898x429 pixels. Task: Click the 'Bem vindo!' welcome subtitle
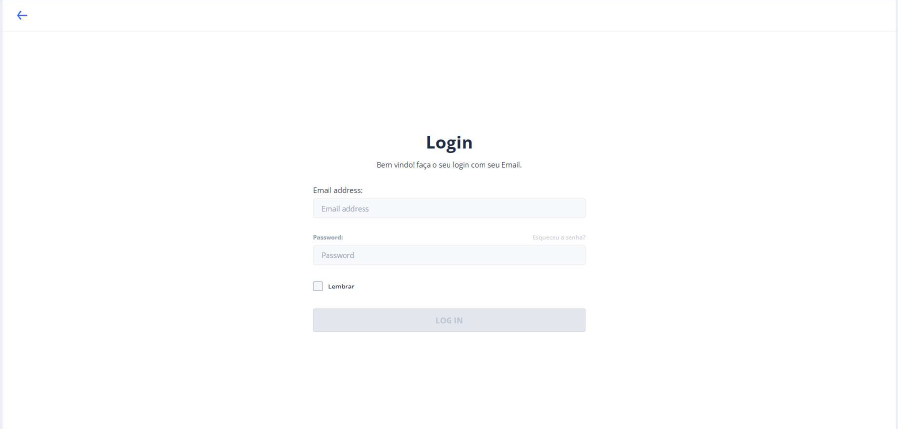(449, 165)
